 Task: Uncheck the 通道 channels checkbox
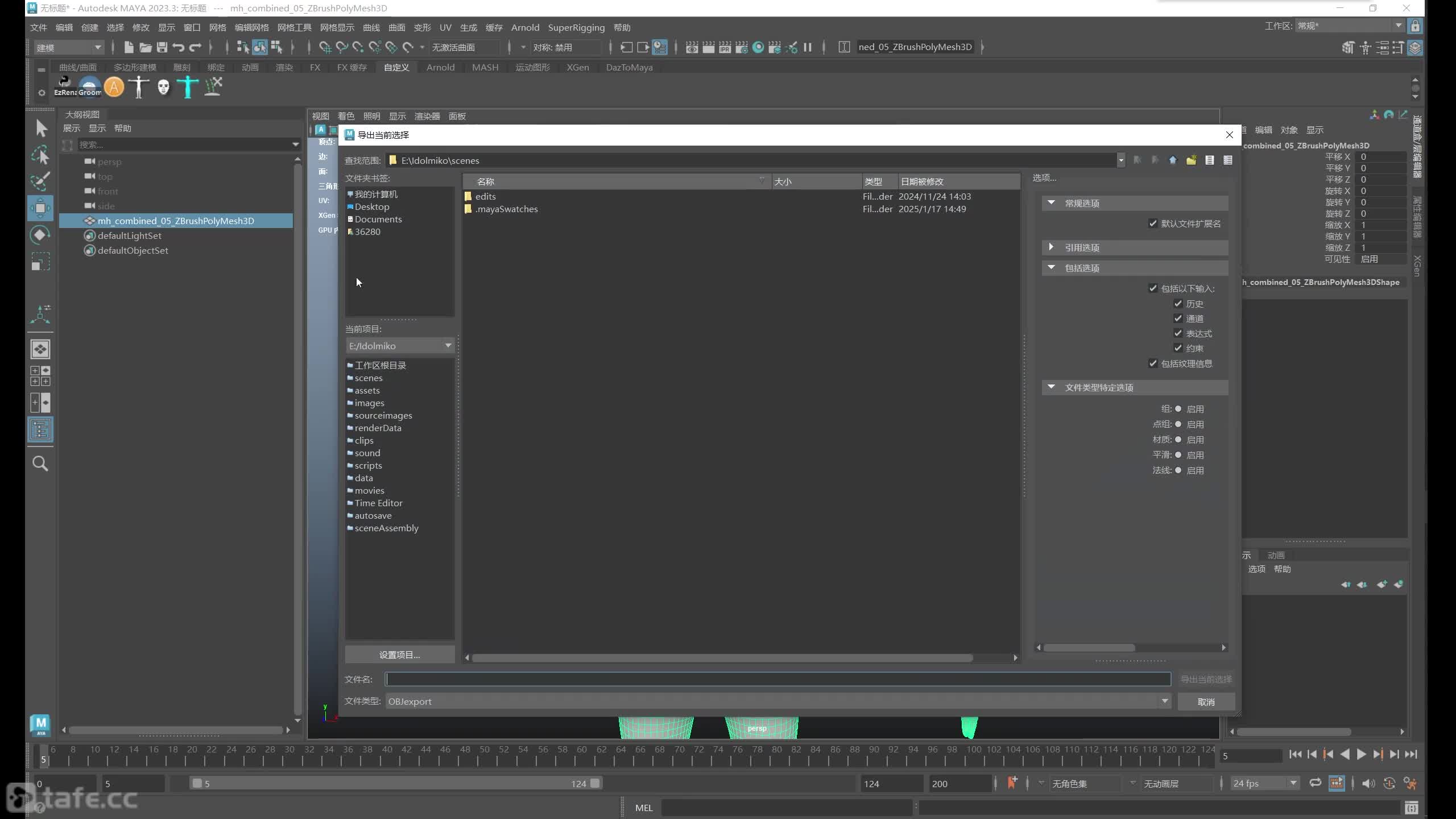(1178, 318)
